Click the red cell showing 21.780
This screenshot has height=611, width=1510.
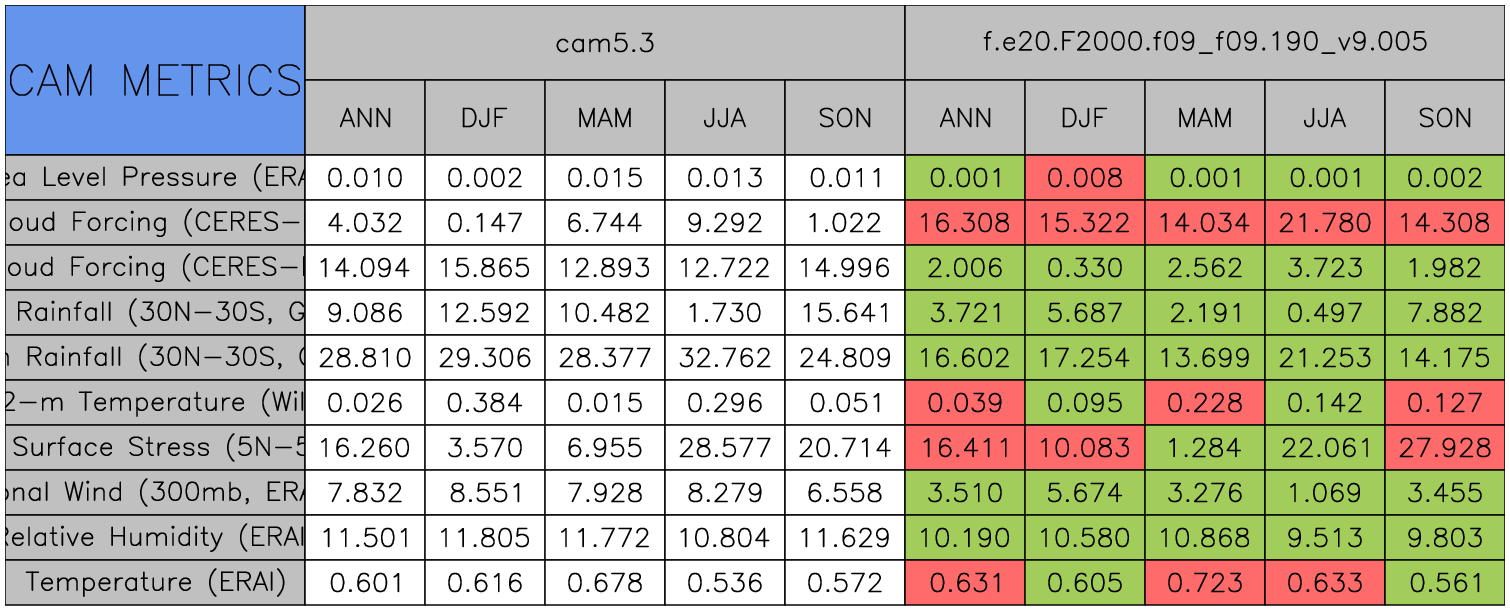pos(1325,223)
